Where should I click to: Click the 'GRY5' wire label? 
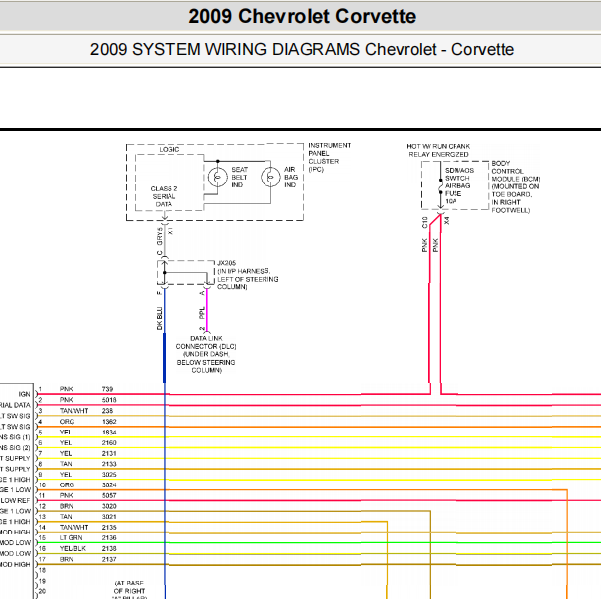coord(159,236)
